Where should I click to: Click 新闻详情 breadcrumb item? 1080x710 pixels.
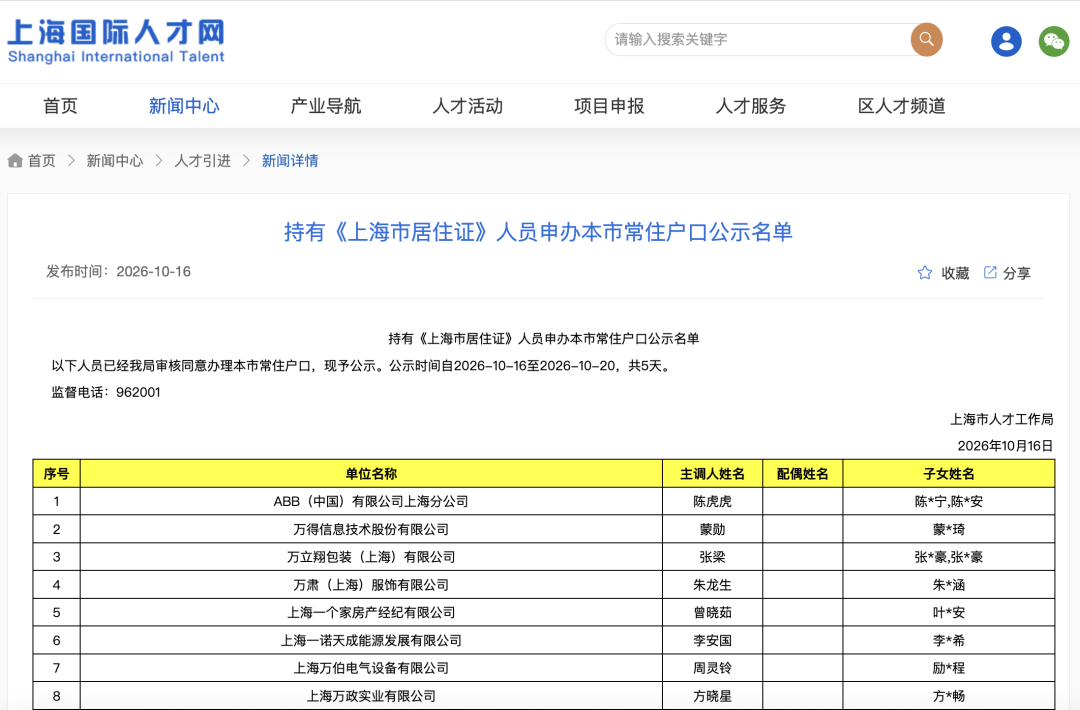point(290,160)
